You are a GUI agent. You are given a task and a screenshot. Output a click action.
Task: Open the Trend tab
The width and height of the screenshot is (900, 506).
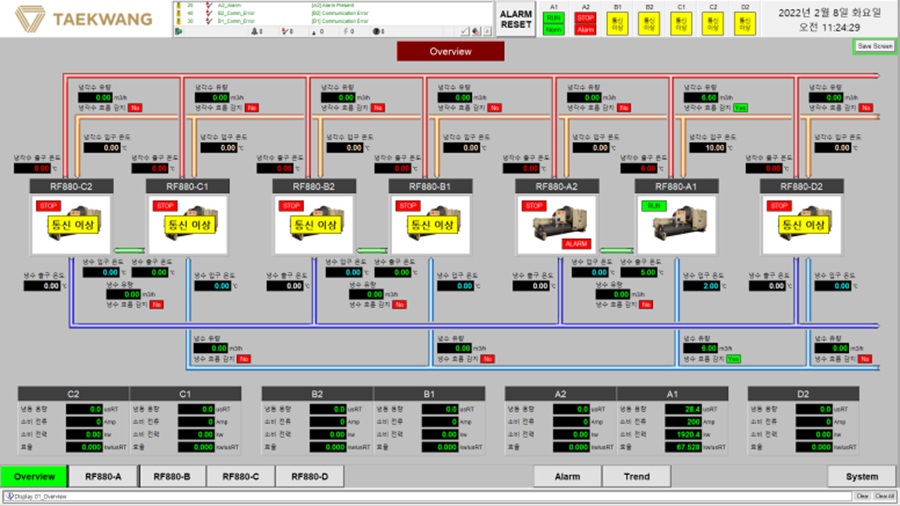point(637,476)
